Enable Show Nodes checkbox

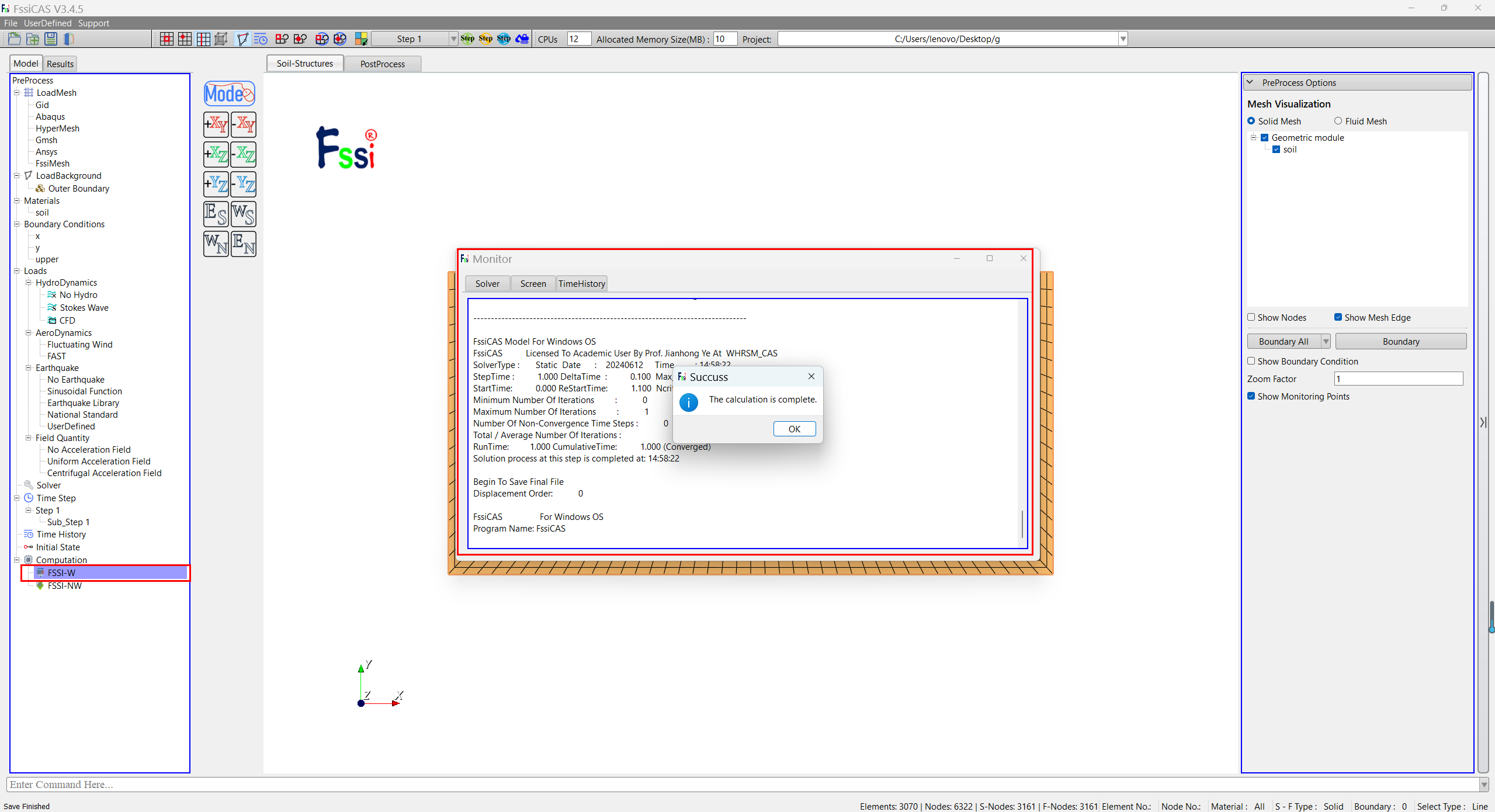tap(1251, 317)
